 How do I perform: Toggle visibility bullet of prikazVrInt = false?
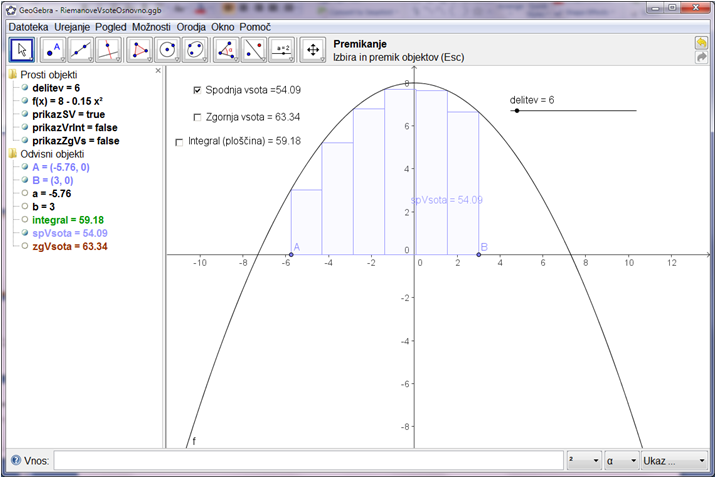click(x=25, y=127)
